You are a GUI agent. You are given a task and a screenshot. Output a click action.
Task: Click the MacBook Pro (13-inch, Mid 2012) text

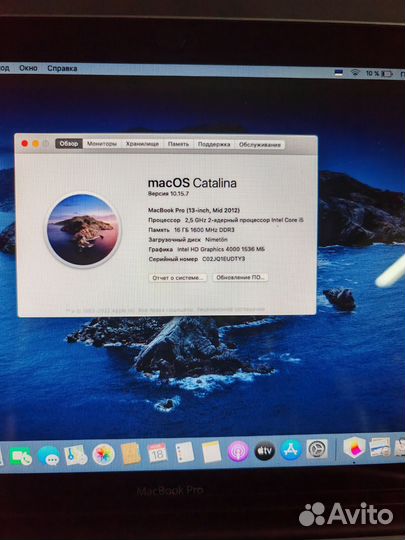pyautogui.click(x=194, y=210)
